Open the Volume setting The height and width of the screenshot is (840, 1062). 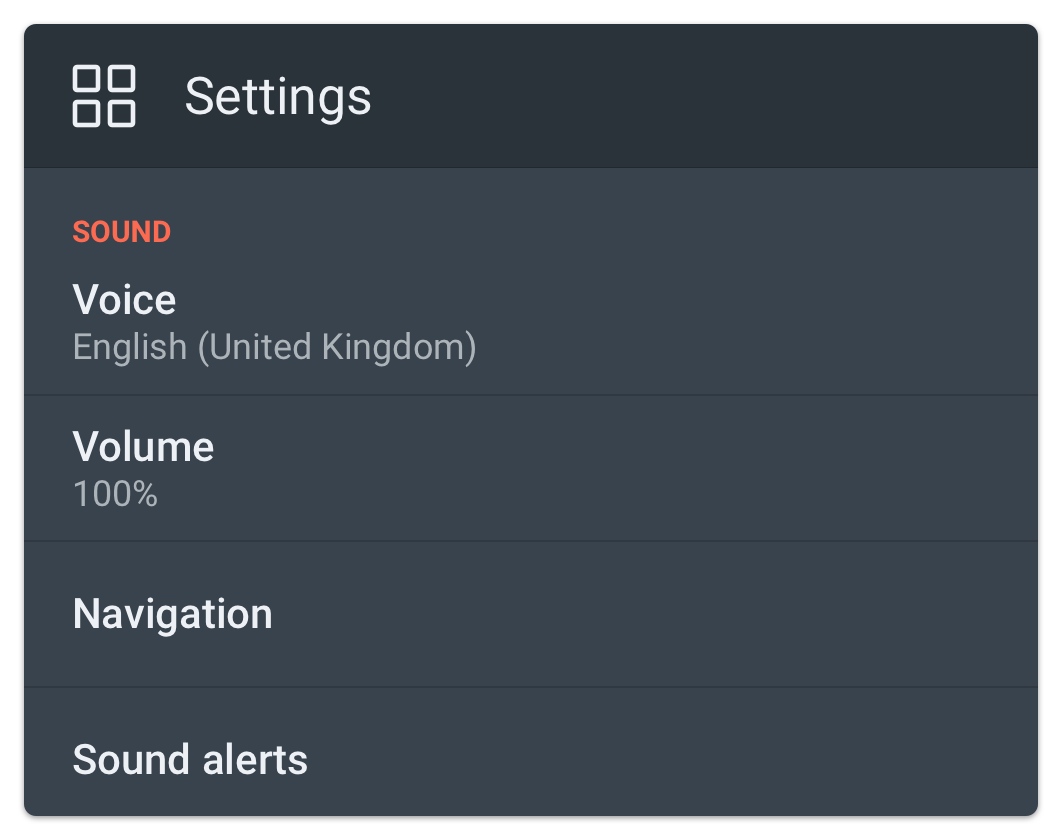pos(530,468)
